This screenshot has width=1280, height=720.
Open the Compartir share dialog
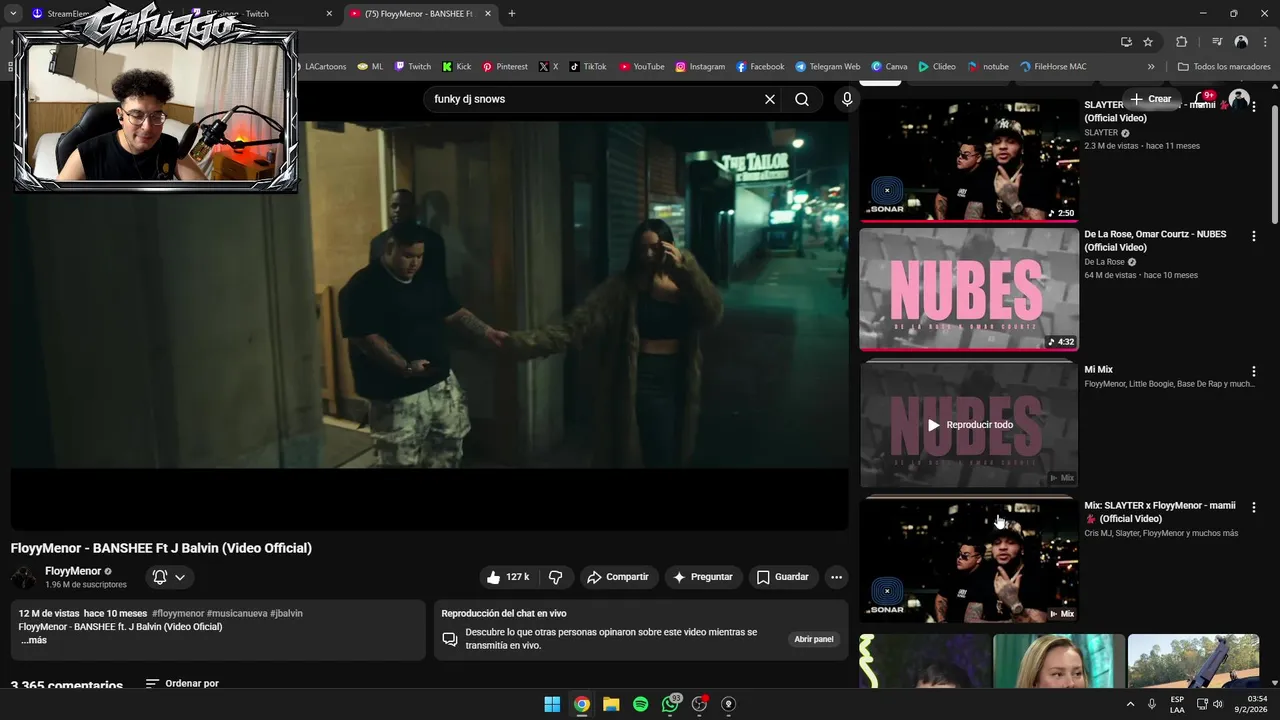coord(617,577)
